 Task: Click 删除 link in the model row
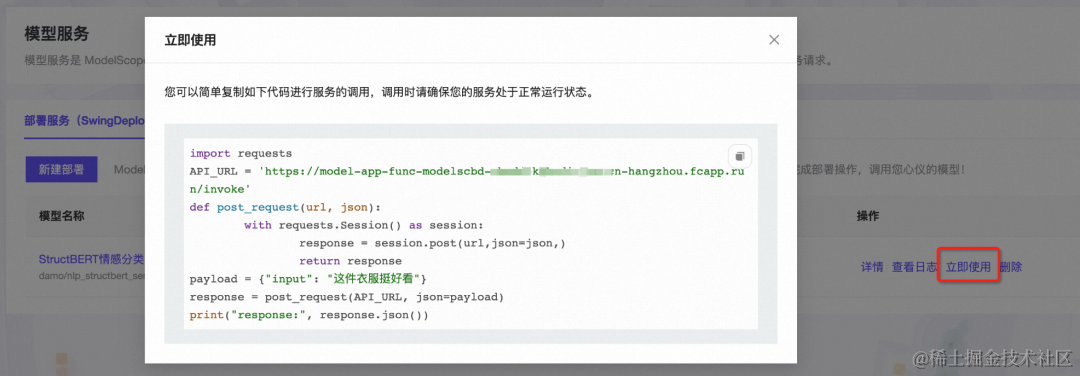pos(1011,267)
